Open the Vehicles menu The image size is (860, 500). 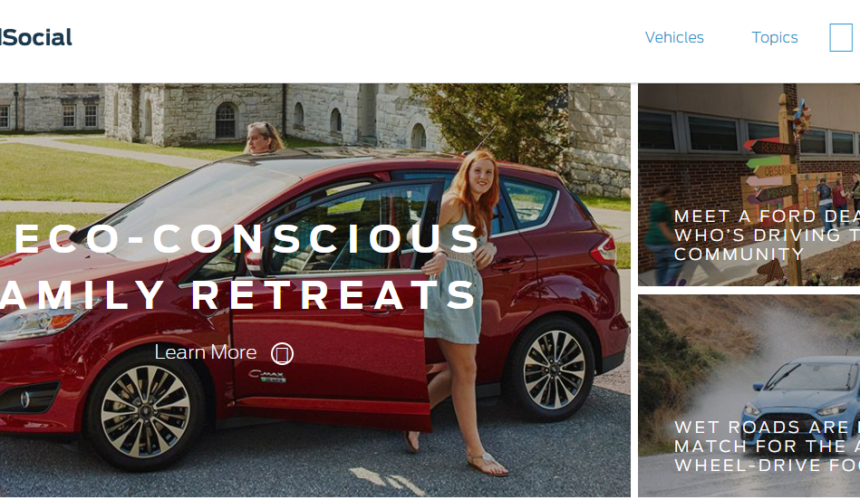click(674, 37)
